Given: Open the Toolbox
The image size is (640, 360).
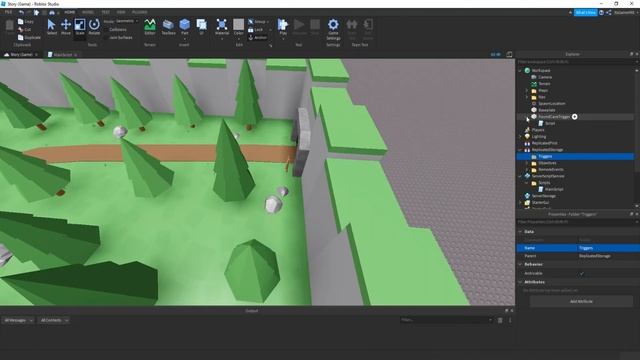Looking at the screenshot, I should pos(168,27).
